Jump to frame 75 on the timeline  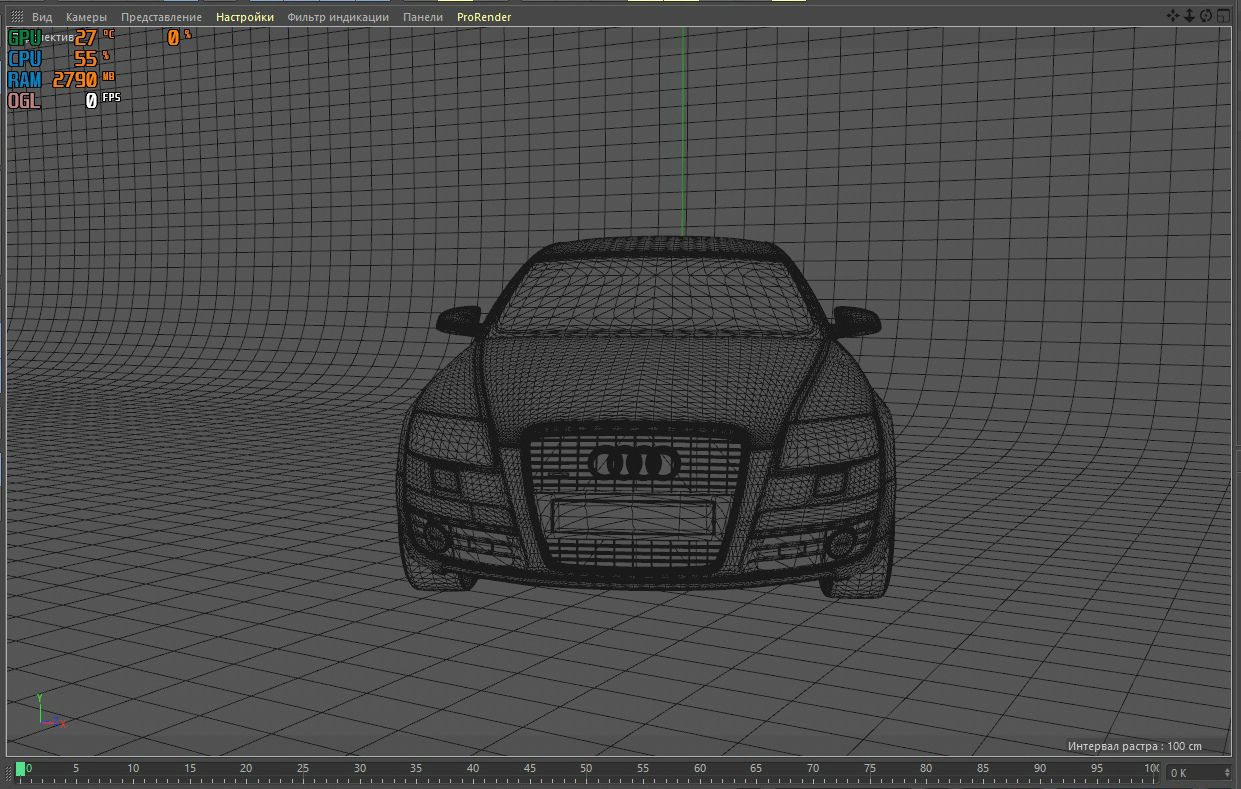coord(870,769)
